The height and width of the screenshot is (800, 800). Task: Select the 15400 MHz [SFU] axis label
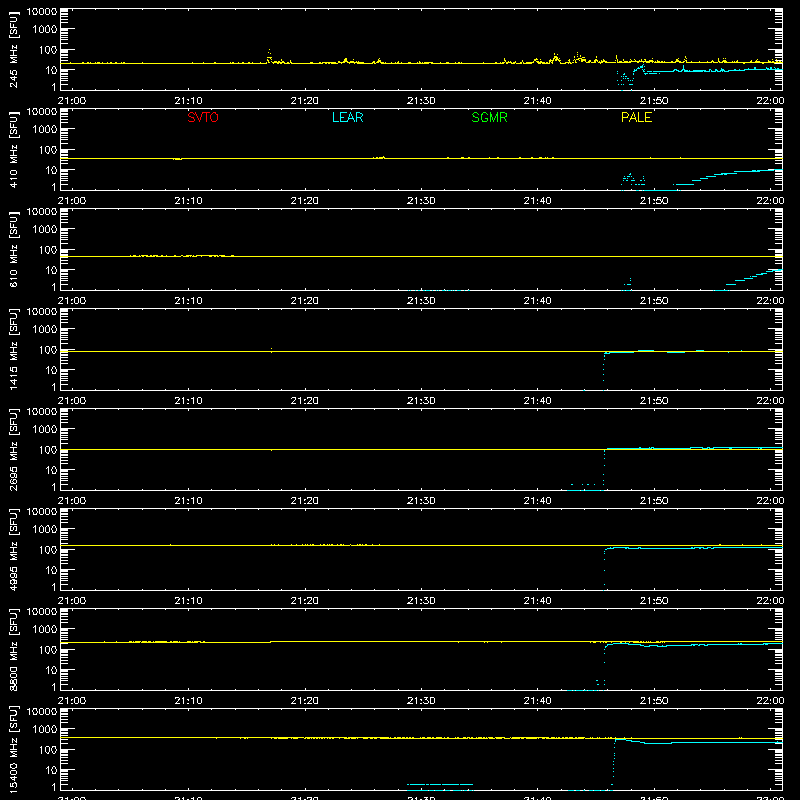[13, 749]
